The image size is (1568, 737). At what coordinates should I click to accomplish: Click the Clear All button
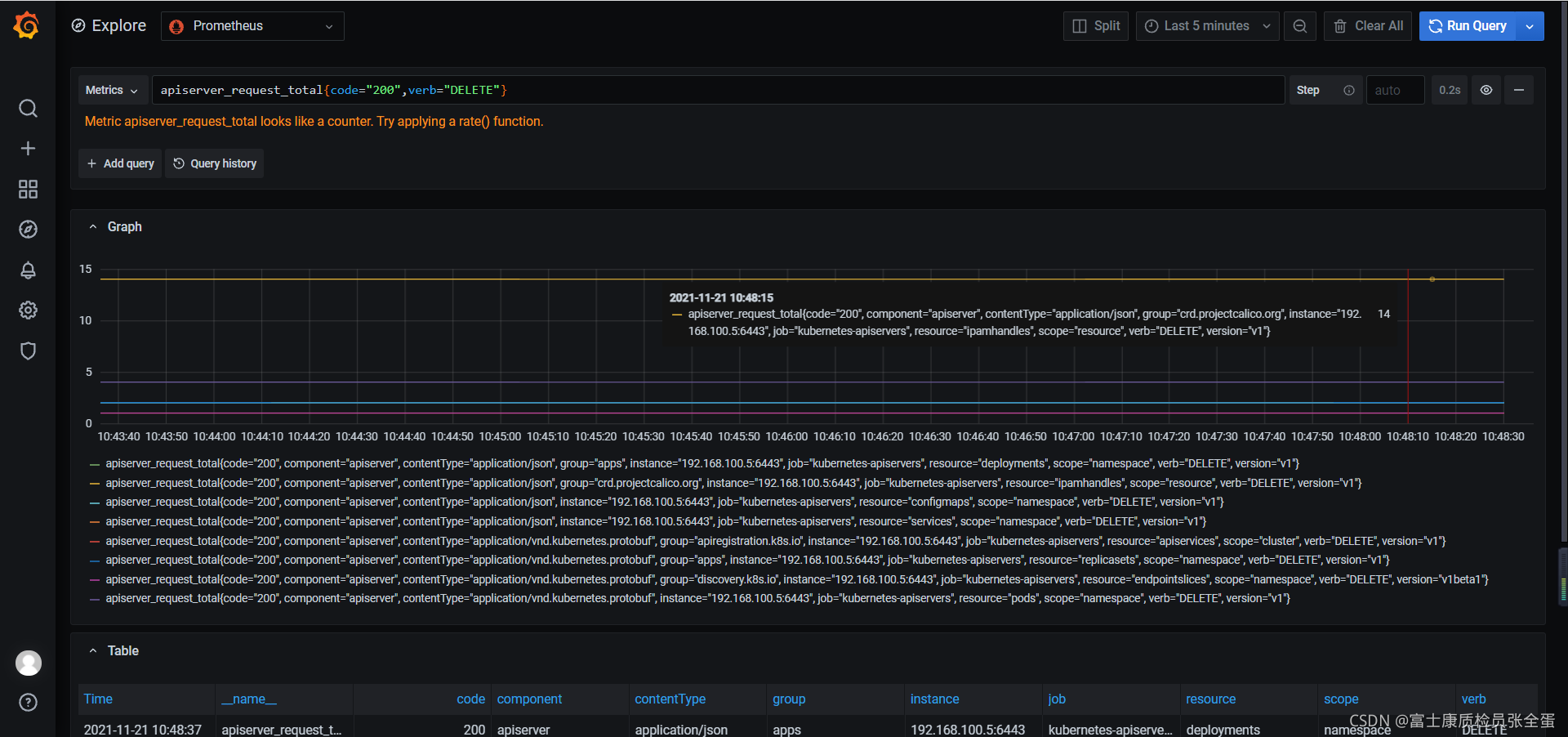(1368, 26)
